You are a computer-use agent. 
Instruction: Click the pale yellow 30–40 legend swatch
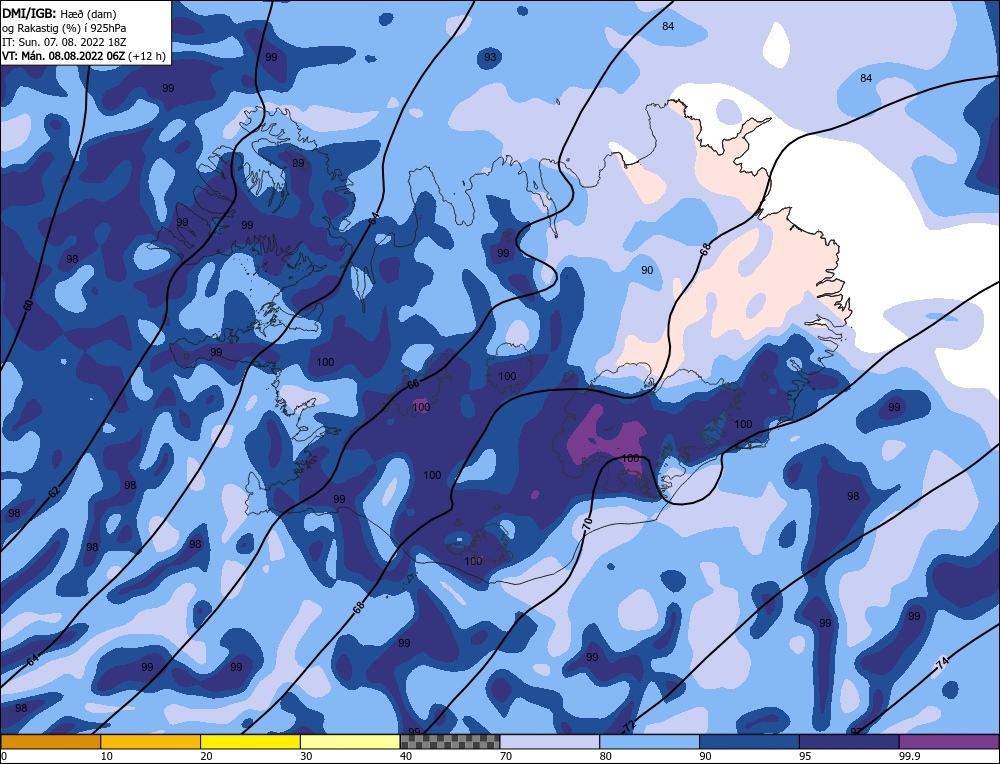click(x=350, y=742)
